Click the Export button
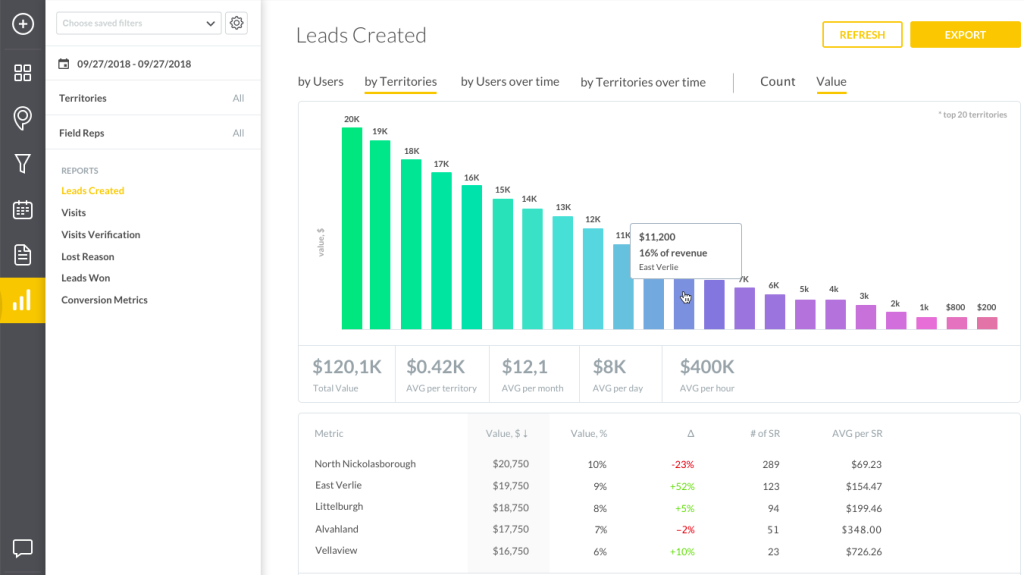Image resolution: width=1024 pixels, height=575 pixels. tap(965, 35)
